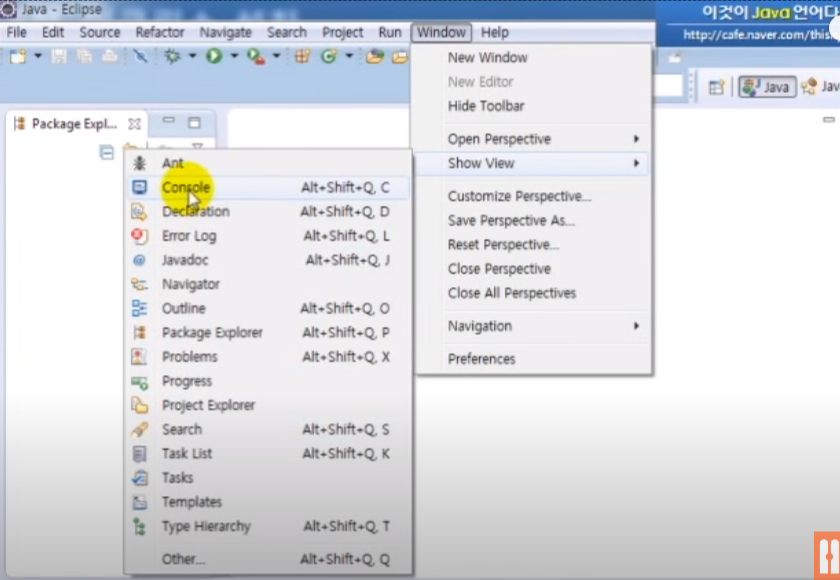Show the Error Log view

(x=268, y=236)
